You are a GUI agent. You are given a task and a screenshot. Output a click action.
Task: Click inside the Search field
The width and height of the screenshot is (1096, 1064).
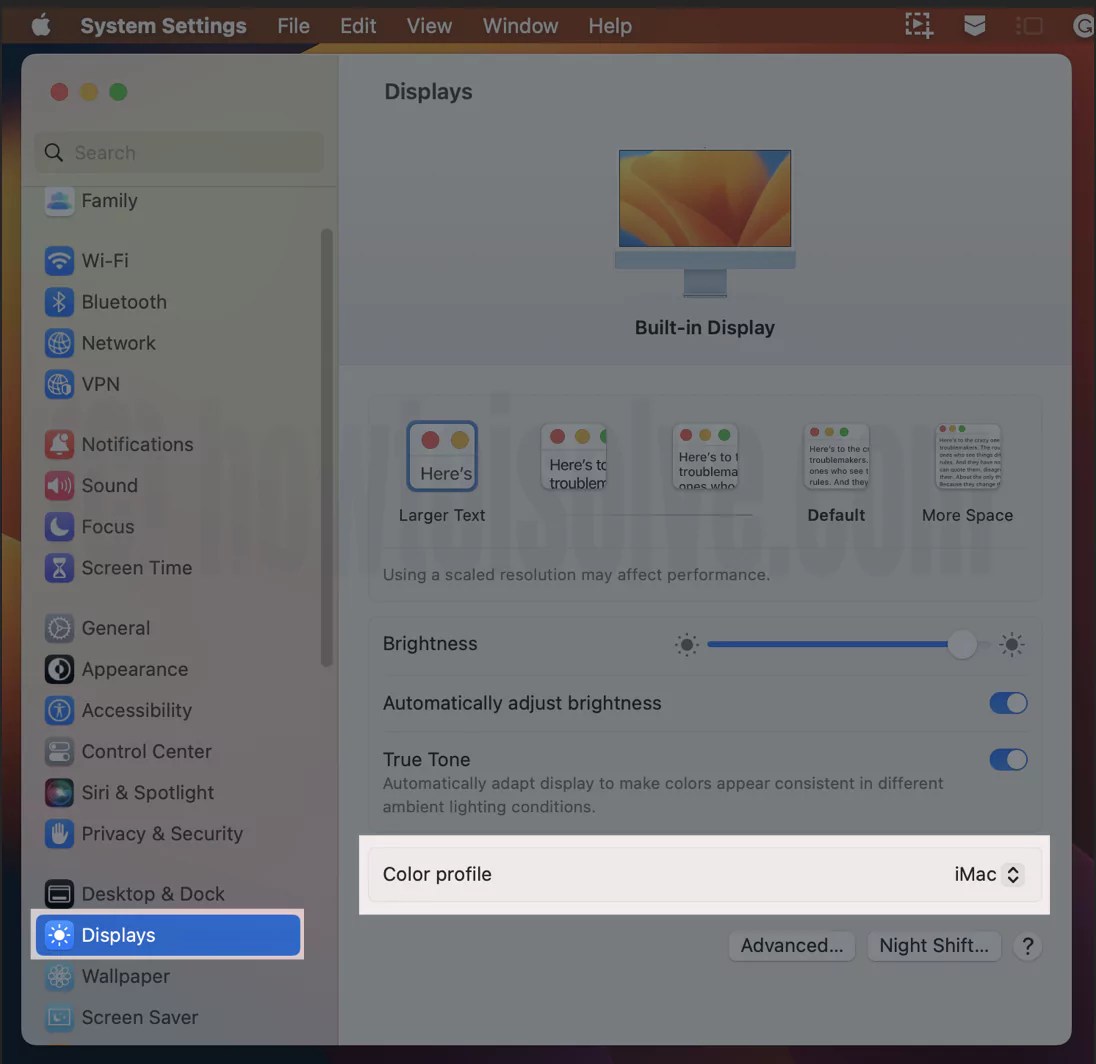coord(178,152)
